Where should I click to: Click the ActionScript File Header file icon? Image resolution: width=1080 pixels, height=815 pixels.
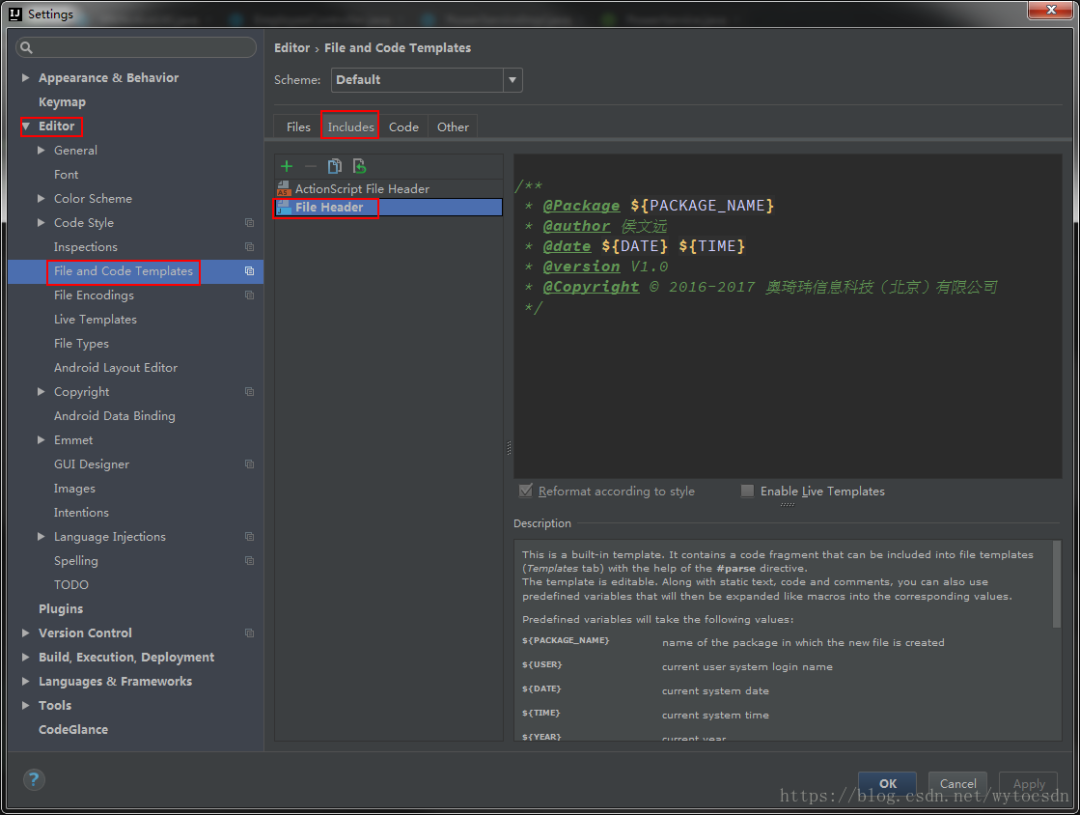(284, 188)
